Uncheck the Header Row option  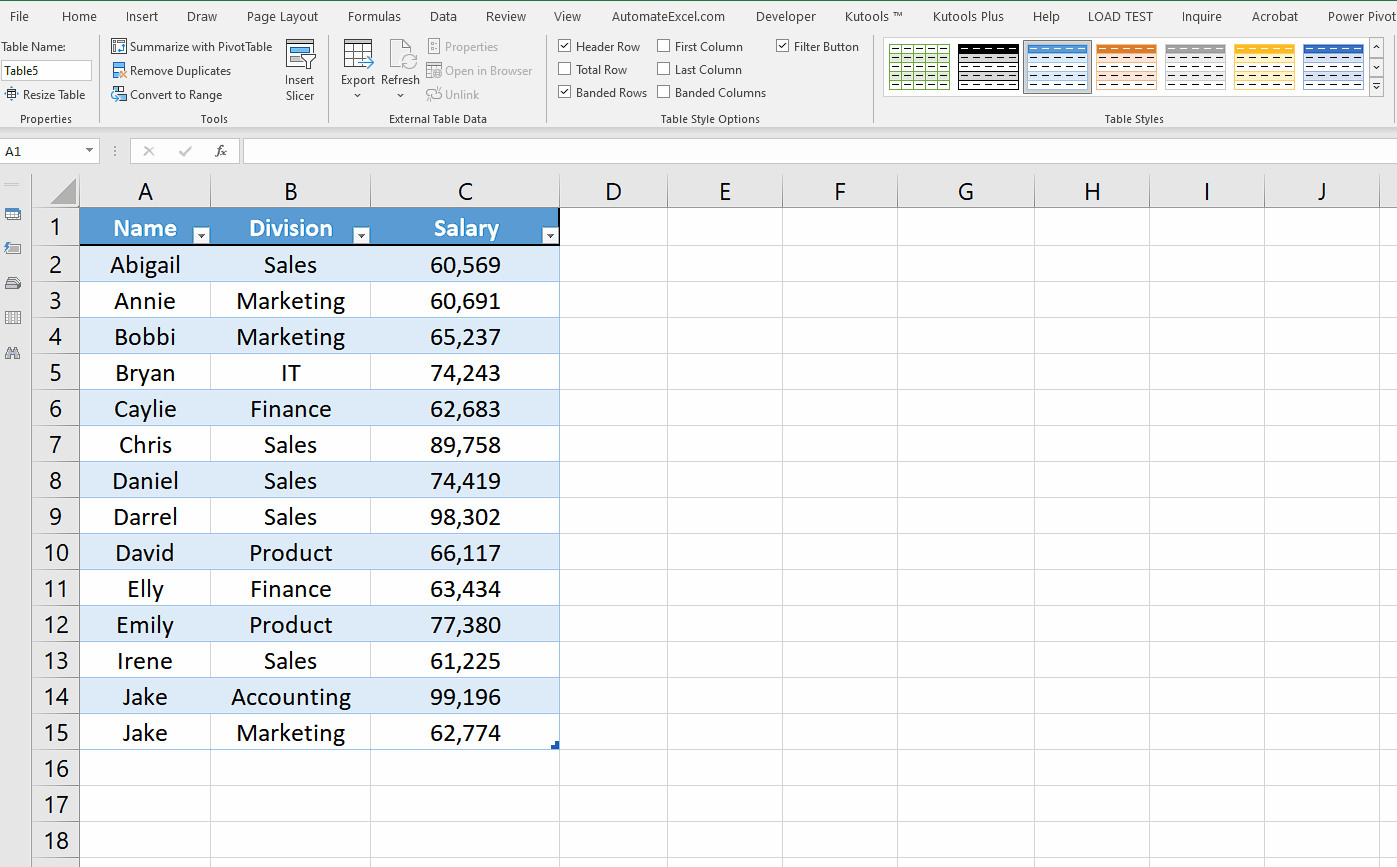coord(566,46)
